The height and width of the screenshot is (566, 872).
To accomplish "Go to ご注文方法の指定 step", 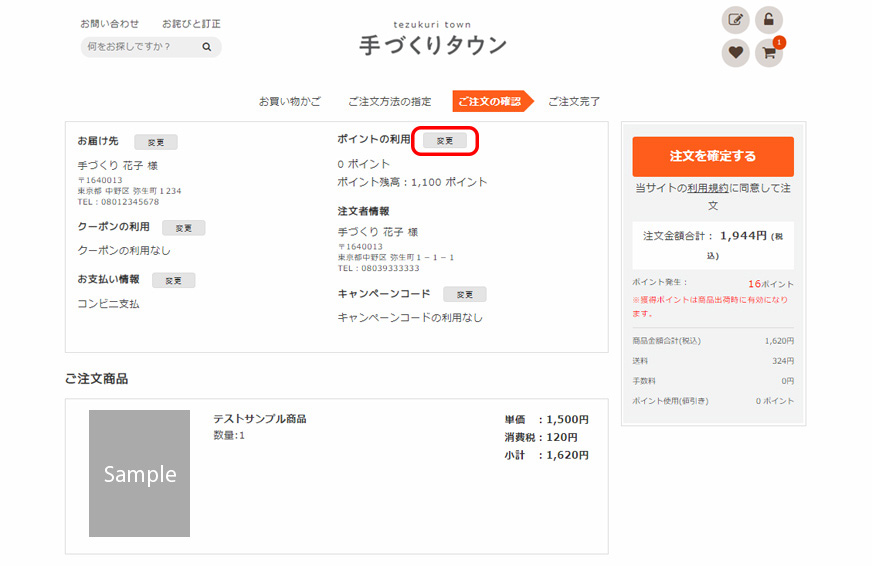I will [x=390, y=101].
